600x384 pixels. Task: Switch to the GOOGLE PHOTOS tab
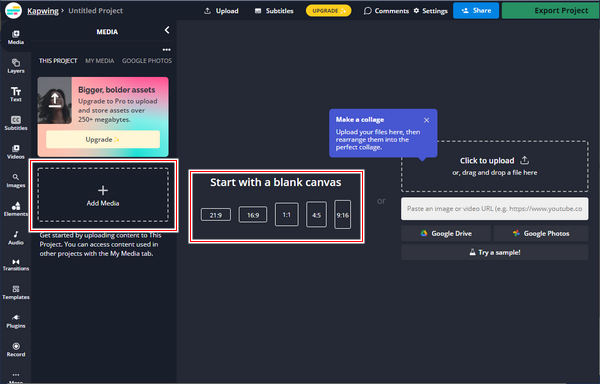pos(147,61)
